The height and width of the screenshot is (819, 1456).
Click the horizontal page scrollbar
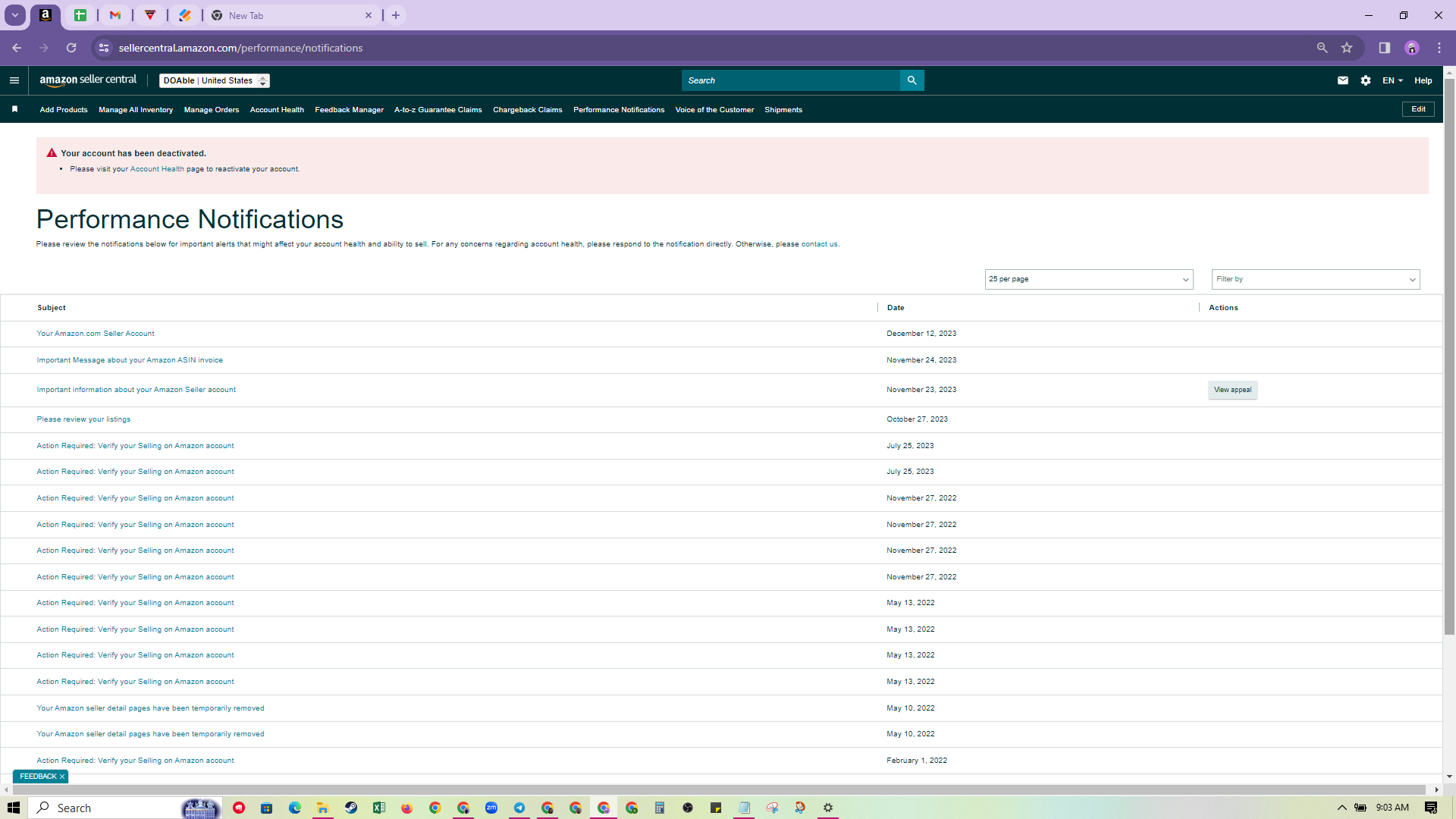click(x=718, y=789)
